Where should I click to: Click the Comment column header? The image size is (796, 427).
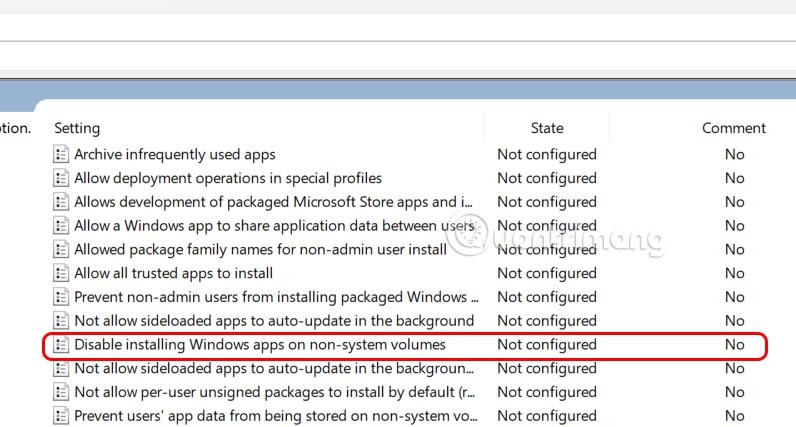point(733,128)
